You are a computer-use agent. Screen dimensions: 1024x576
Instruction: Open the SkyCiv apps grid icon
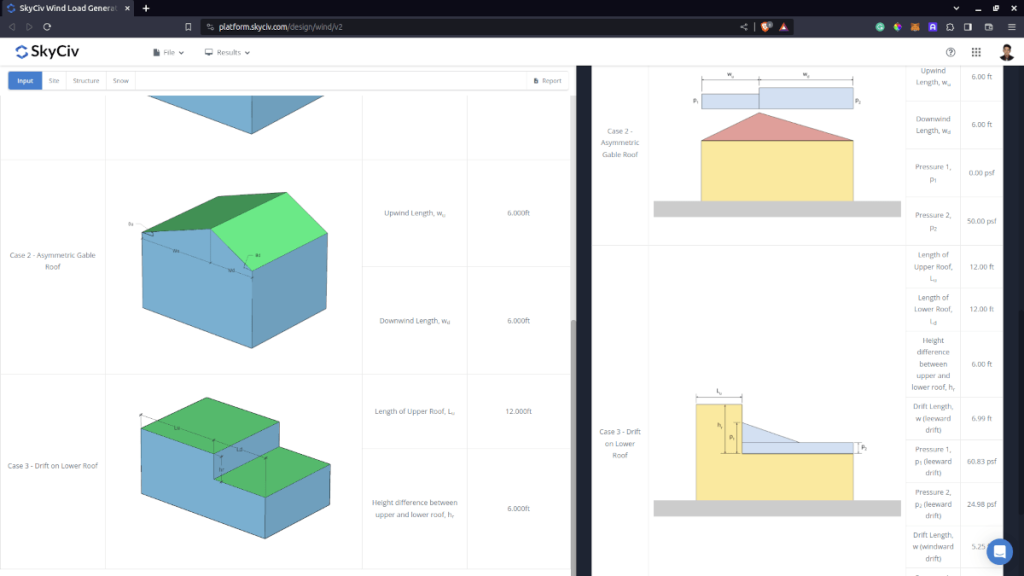(976, 52)
